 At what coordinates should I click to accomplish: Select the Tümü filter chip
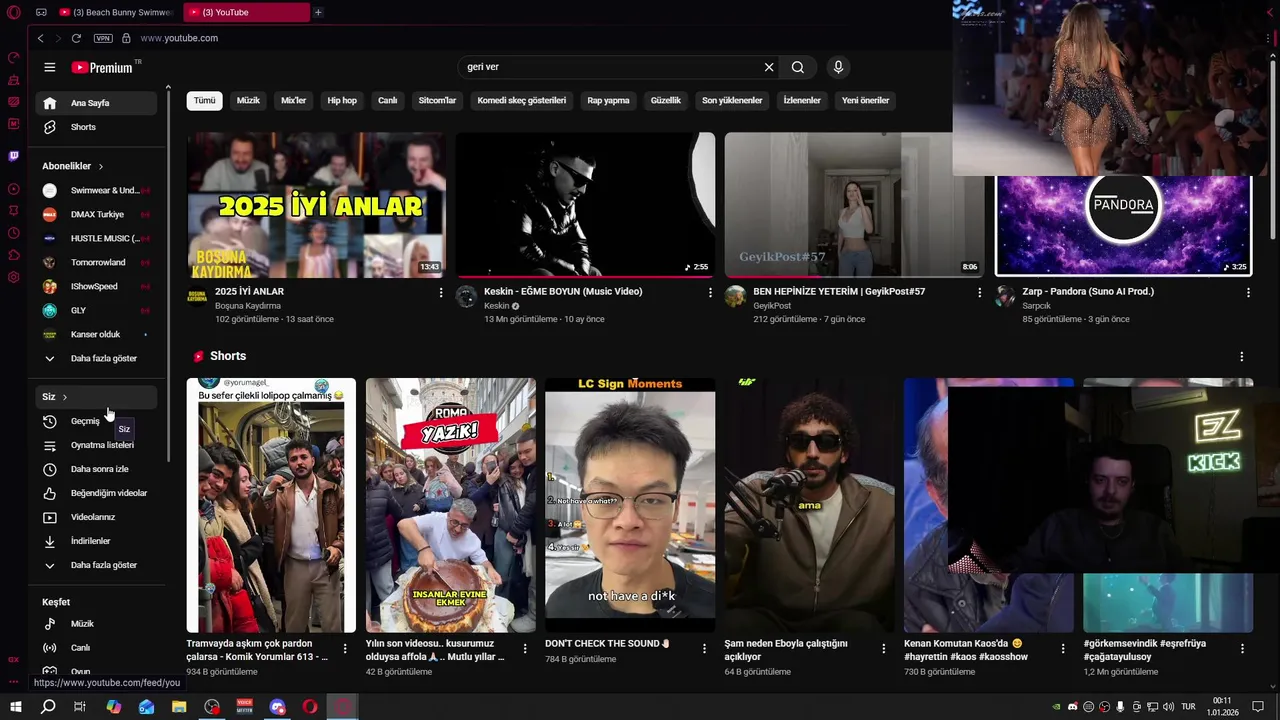pyautogui.click(x=205, y=100)
